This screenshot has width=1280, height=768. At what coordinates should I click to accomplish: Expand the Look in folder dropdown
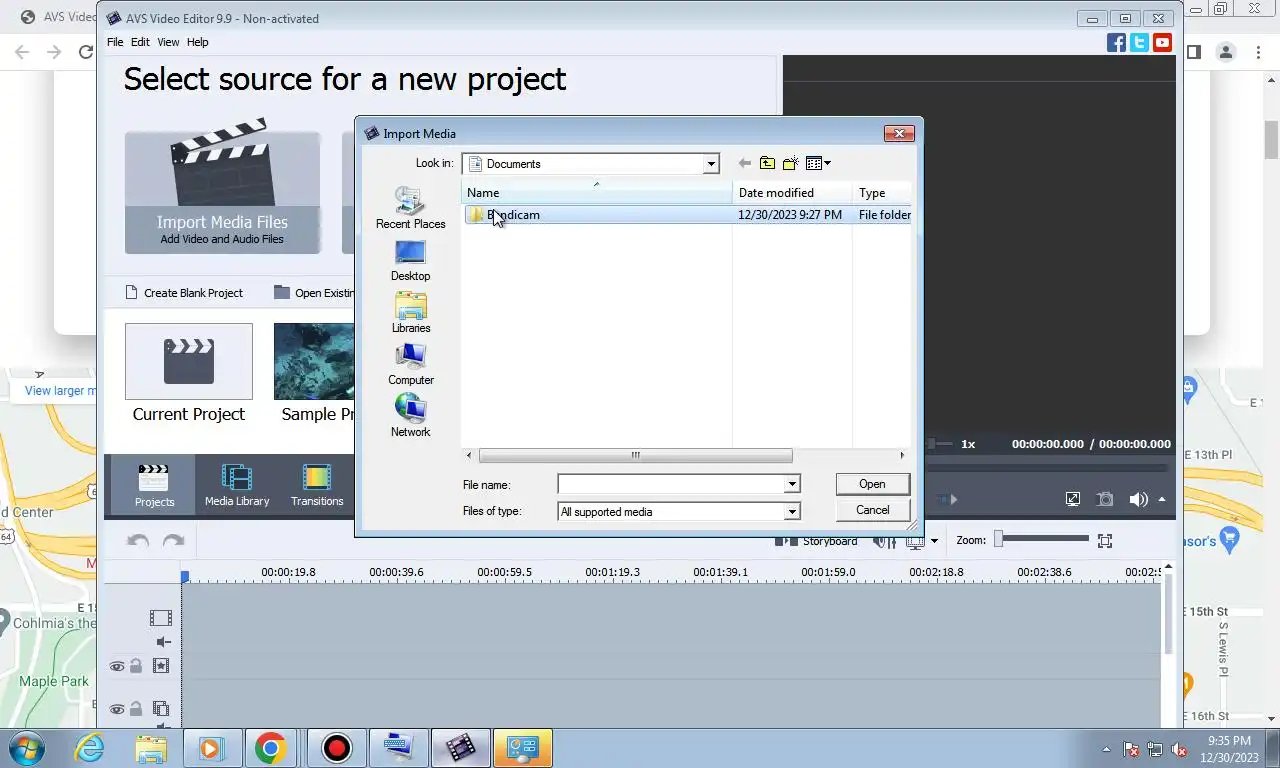click(711, 164)
